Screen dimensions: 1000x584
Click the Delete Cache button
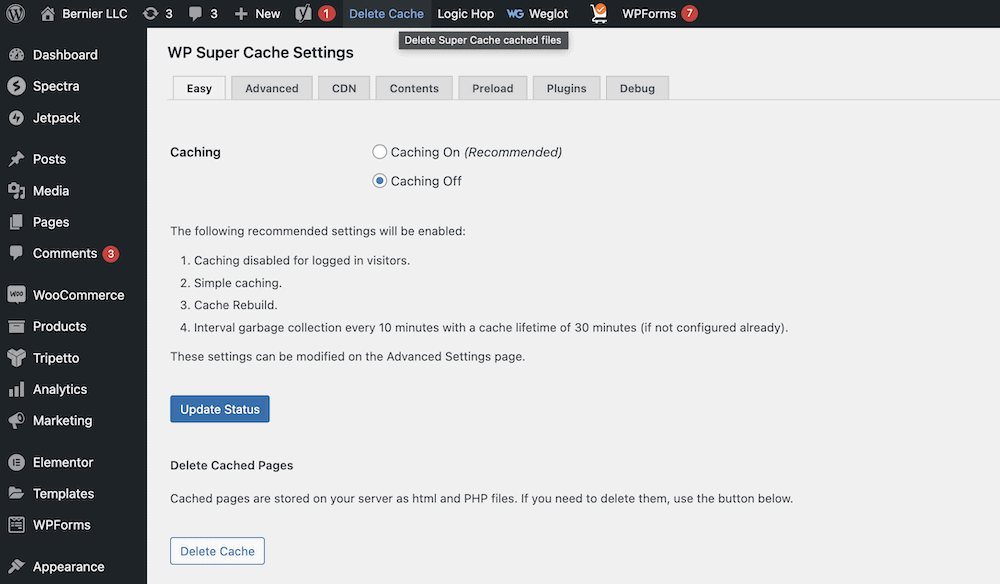[217, 550]
